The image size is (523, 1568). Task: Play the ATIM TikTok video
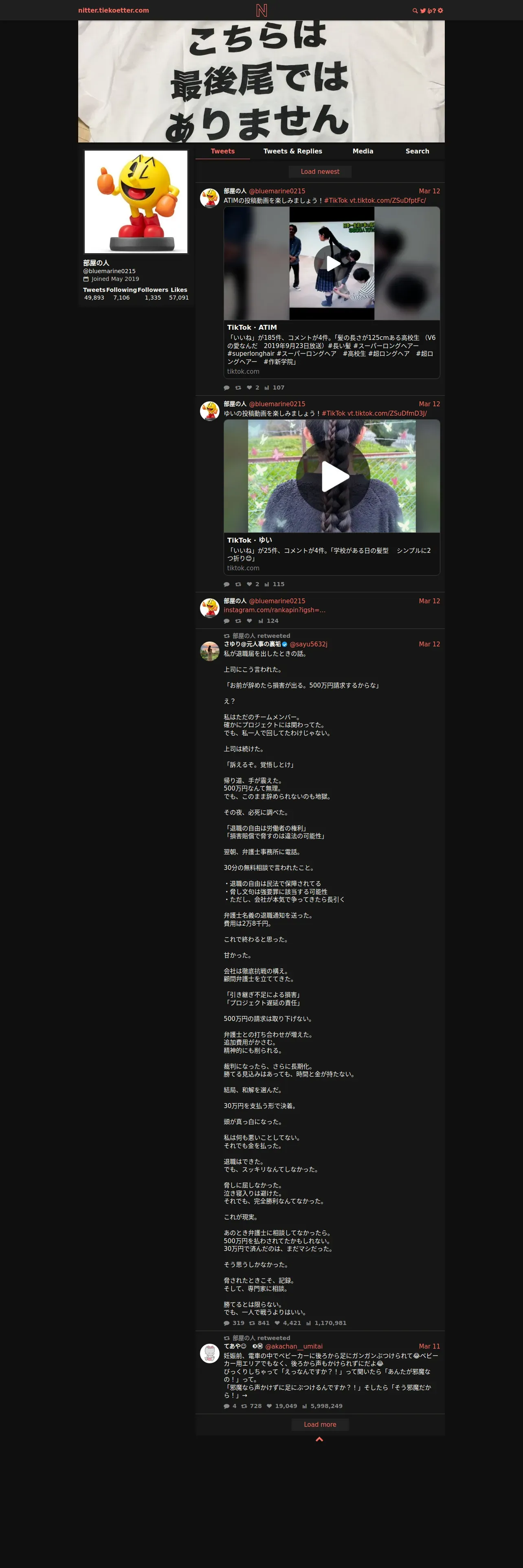[x=332, y=263]
